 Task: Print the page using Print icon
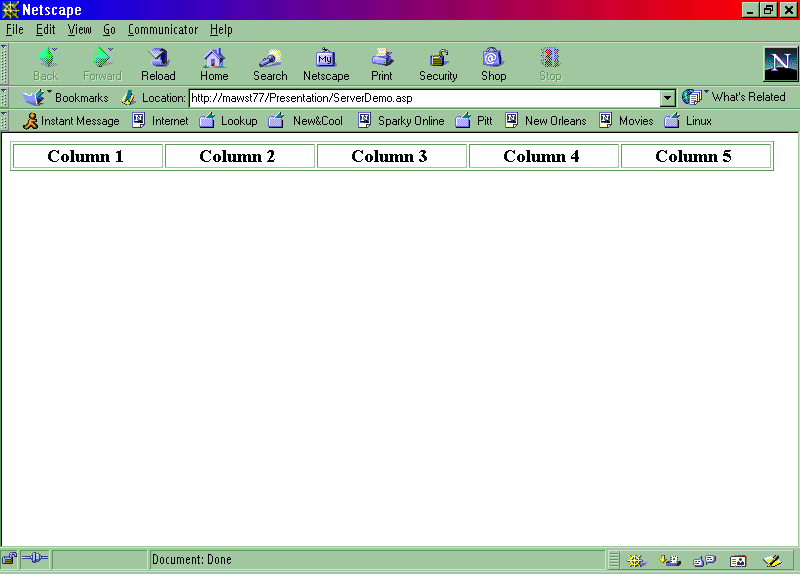[x=382, y=64]
